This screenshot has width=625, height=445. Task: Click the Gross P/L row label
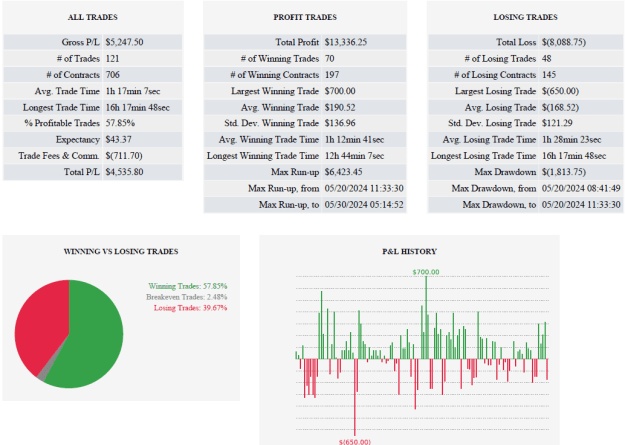point(81,42)
